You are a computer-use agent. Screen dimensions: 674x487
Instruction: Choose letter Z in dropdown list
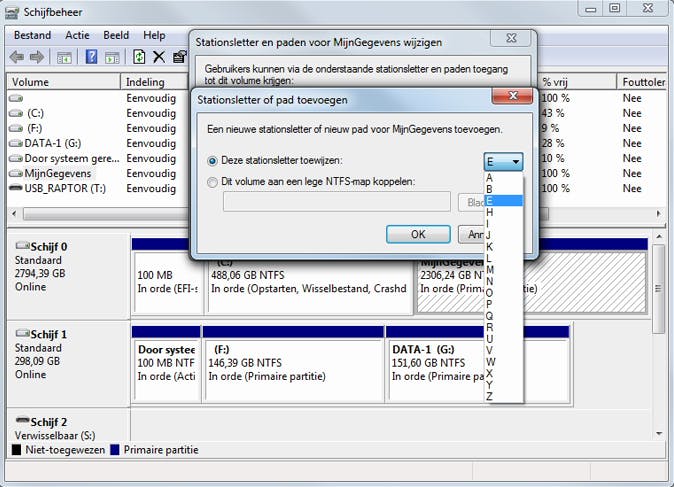(503, 396)
